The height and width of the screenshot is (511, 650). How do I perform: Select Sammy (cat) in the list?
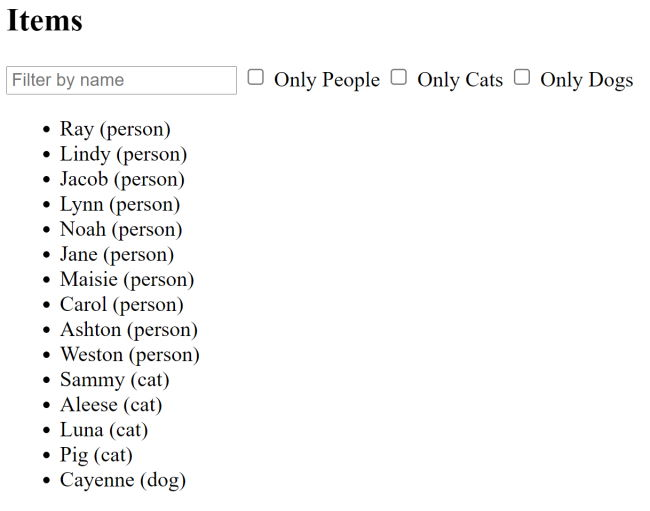click(x=115, y=379)
